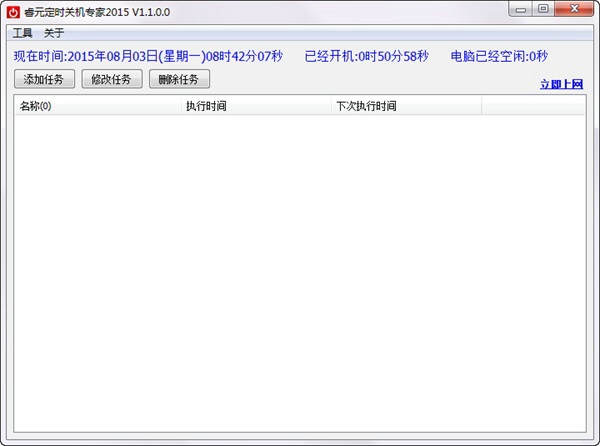Follow the 立即上网 link

[x=561, y=84]
